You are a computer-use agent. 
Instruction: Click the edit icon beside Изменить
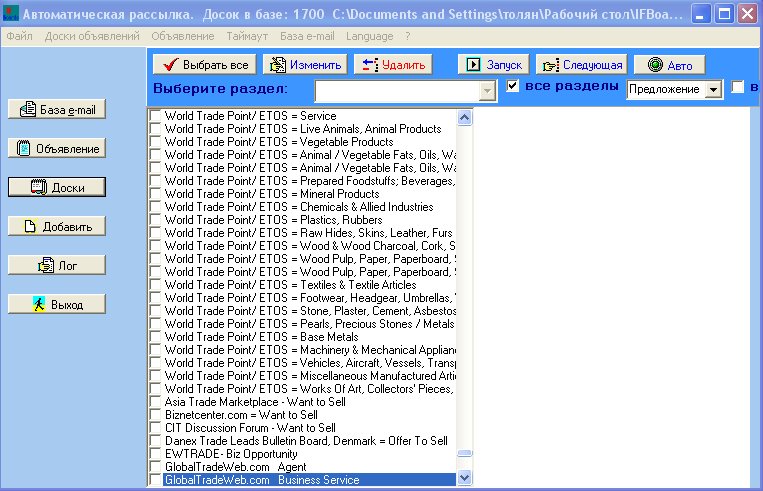[x=278, y=64]
